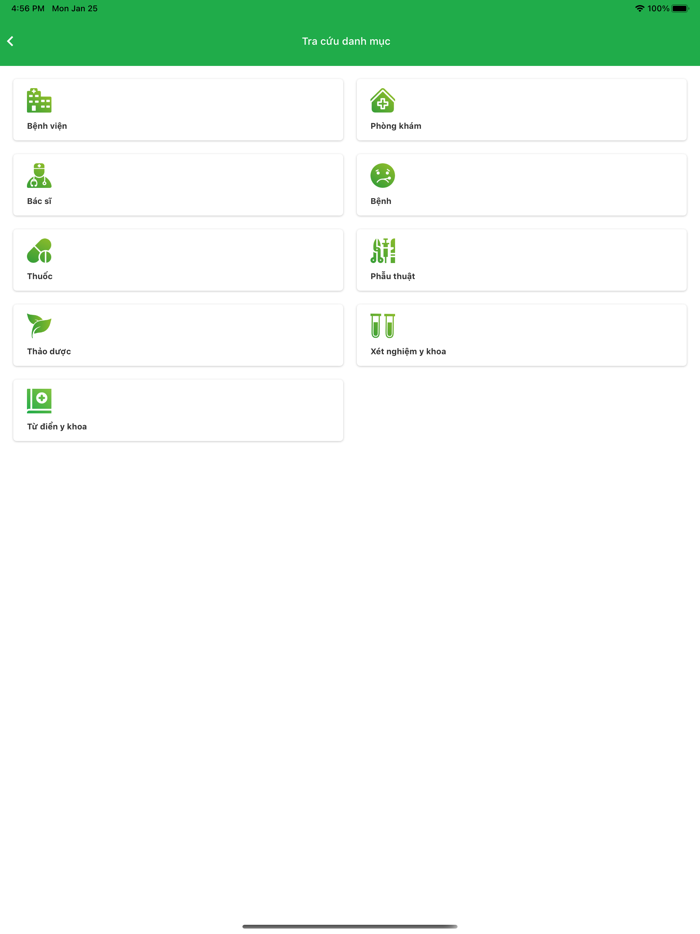Select the clinic house icon

[382, 100]
